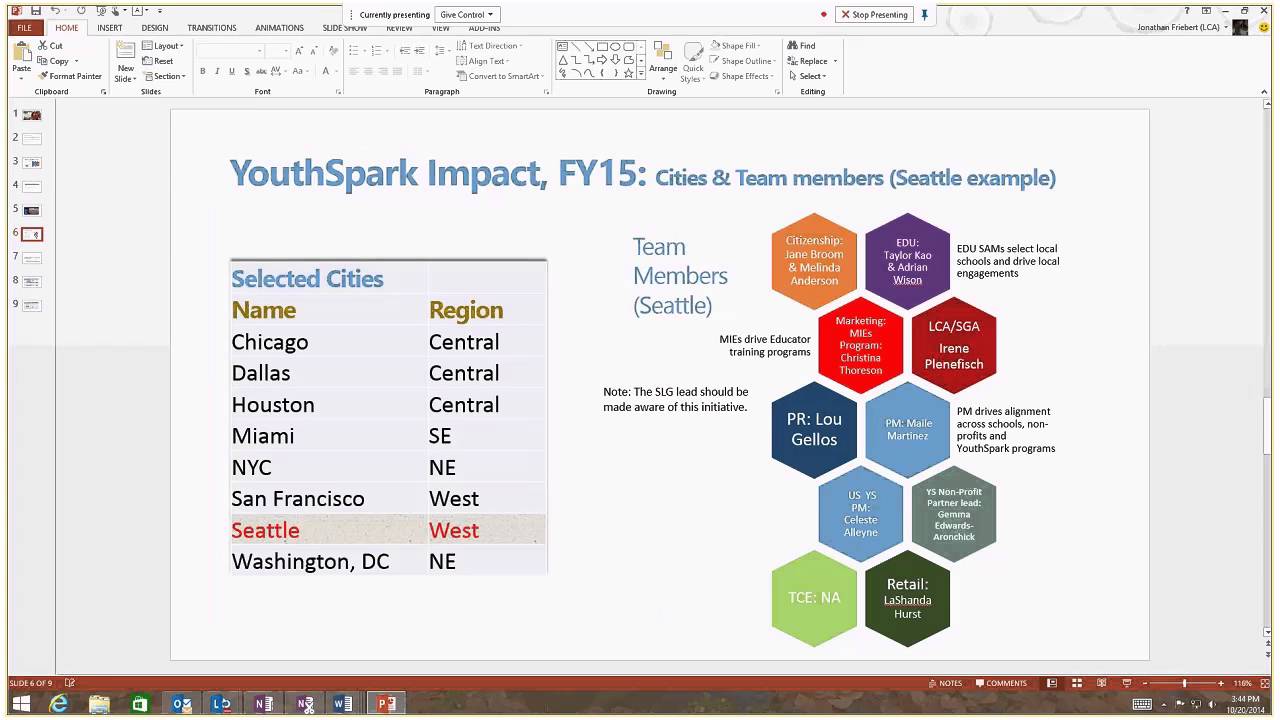Toggle Bold formatting

(203, 71)
